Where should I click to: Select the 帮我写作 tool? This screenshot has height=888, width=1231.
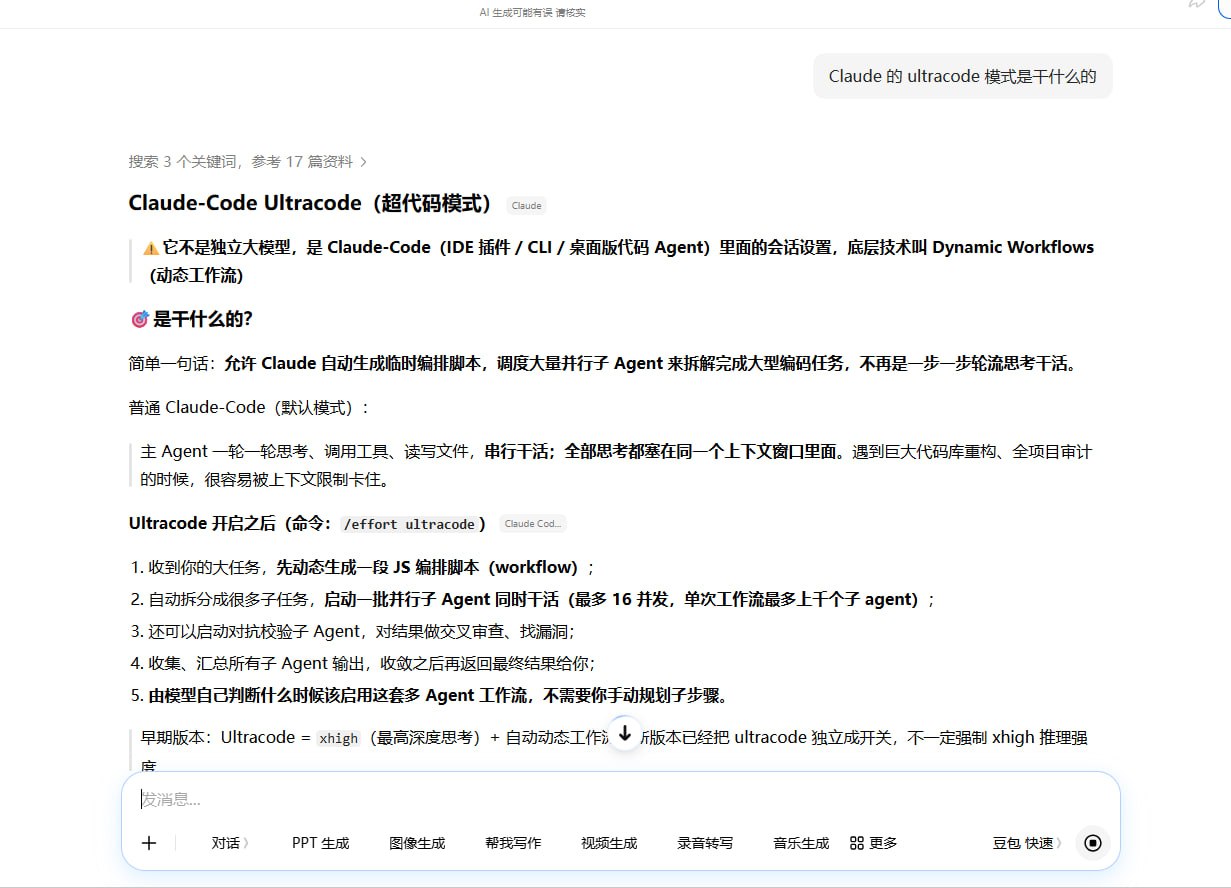click(513, 843)
